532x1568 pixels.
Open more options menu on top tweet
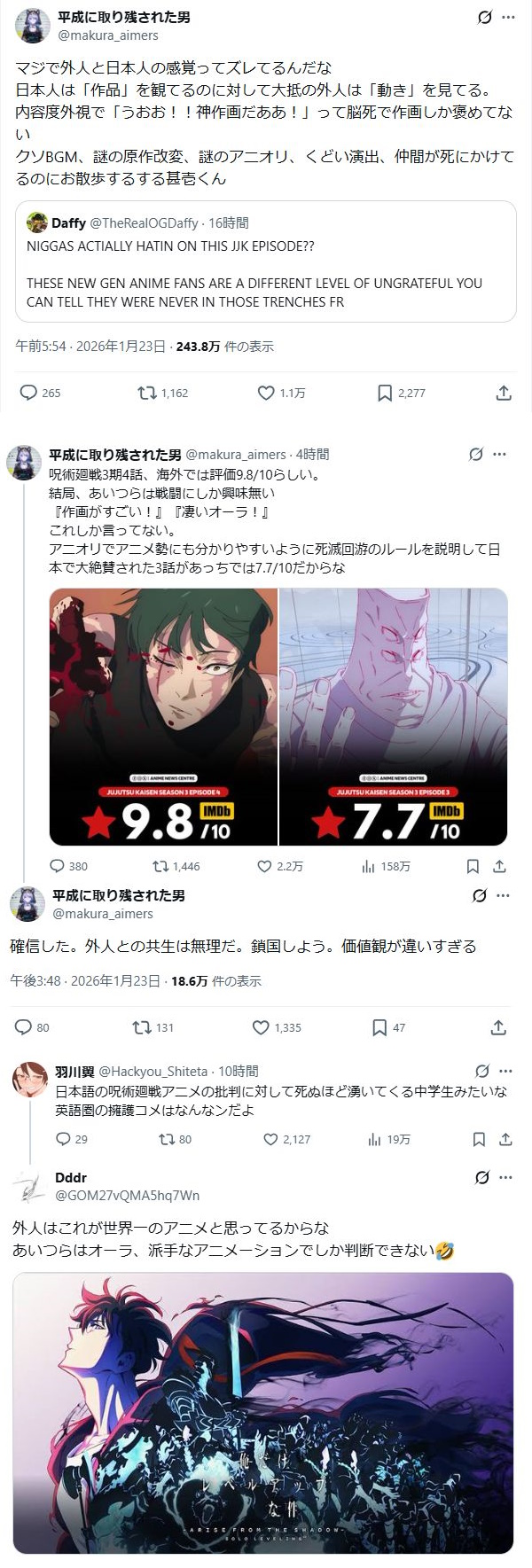pyautogui.click(x=508, y=17)
